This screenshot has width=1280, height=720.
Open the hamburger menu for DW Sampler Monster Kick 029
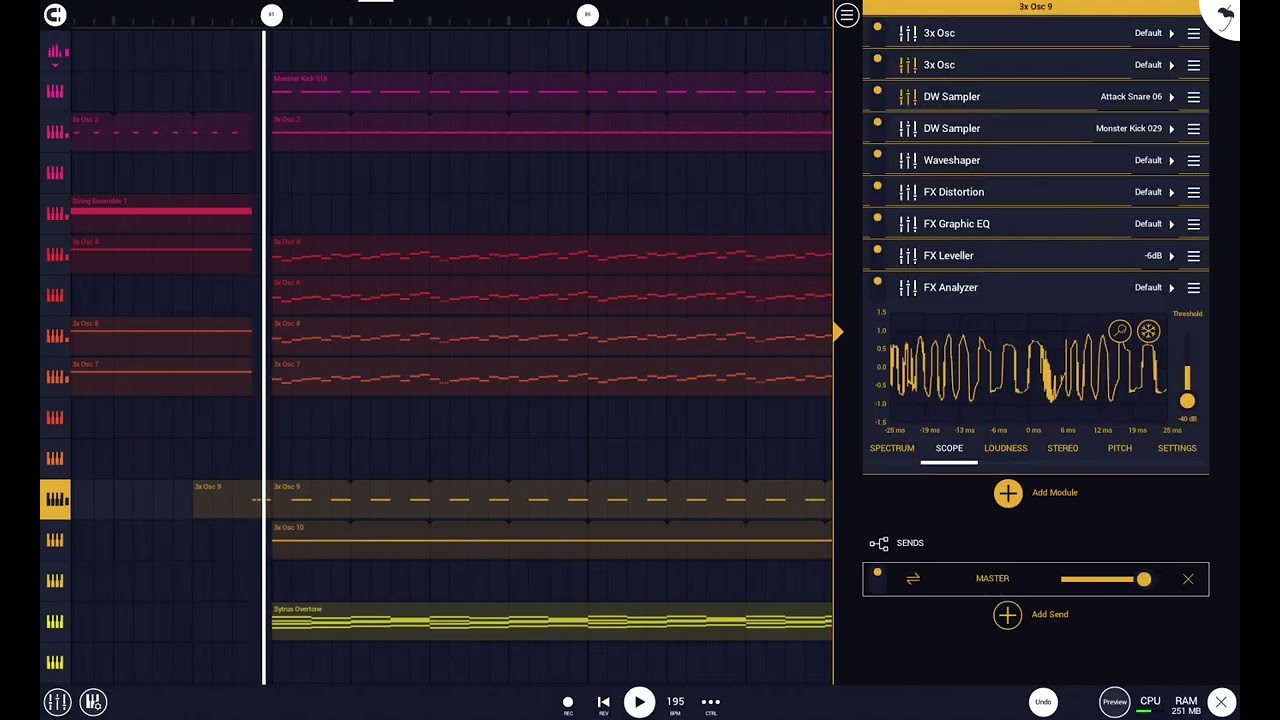1193,129
